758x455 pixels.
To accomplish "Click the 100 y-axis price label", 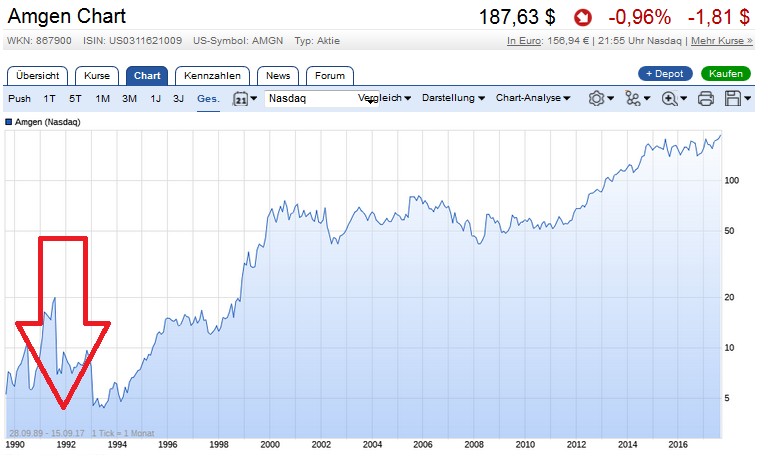I will tap(732, 180).
